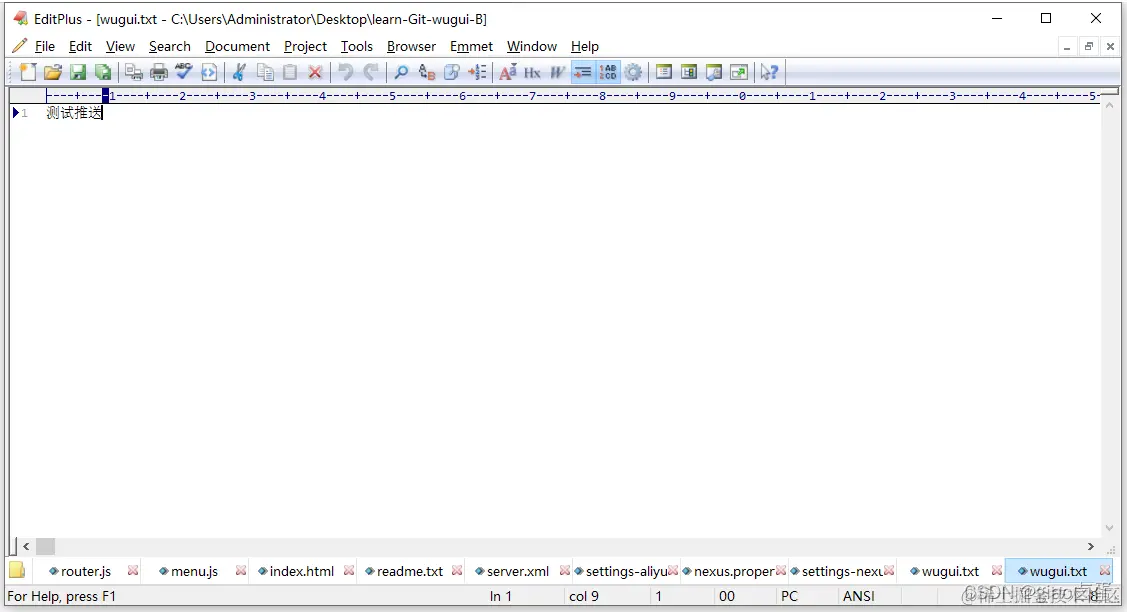
Task: Click the horizontal scrollbar left arrow
Action: (x=27, y=547)
